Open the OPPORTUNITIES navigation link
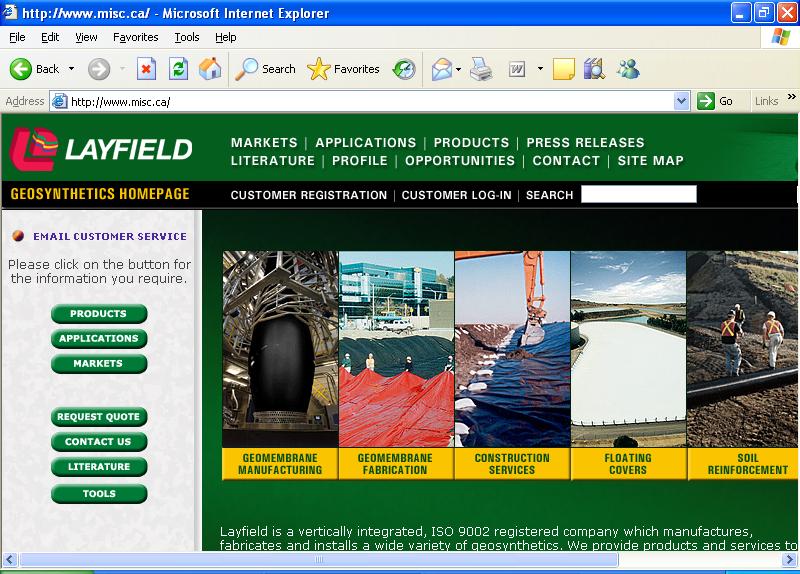 [x=460, y=161]
